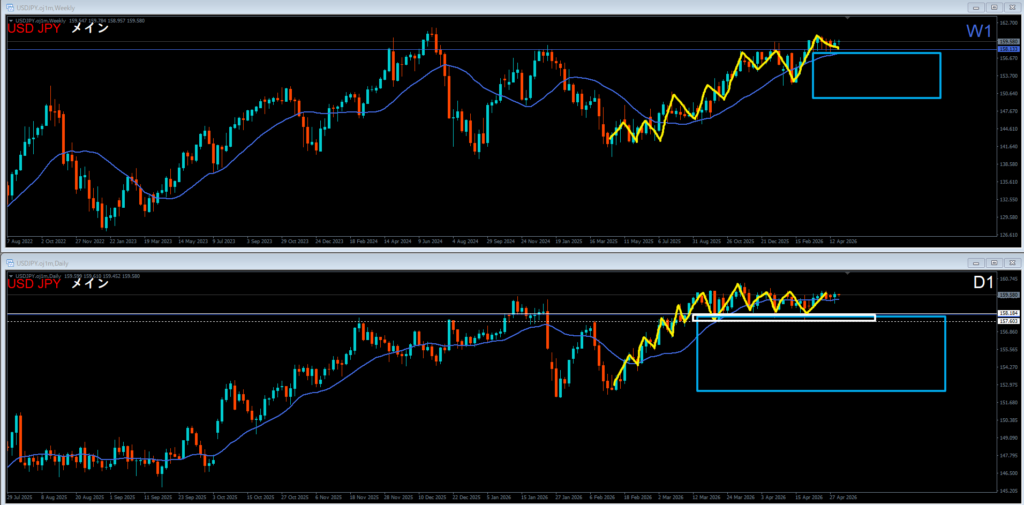Click the メイン label in Weekly chart
This screenshot has width=1024, height=505.
[x=89, y=29]
